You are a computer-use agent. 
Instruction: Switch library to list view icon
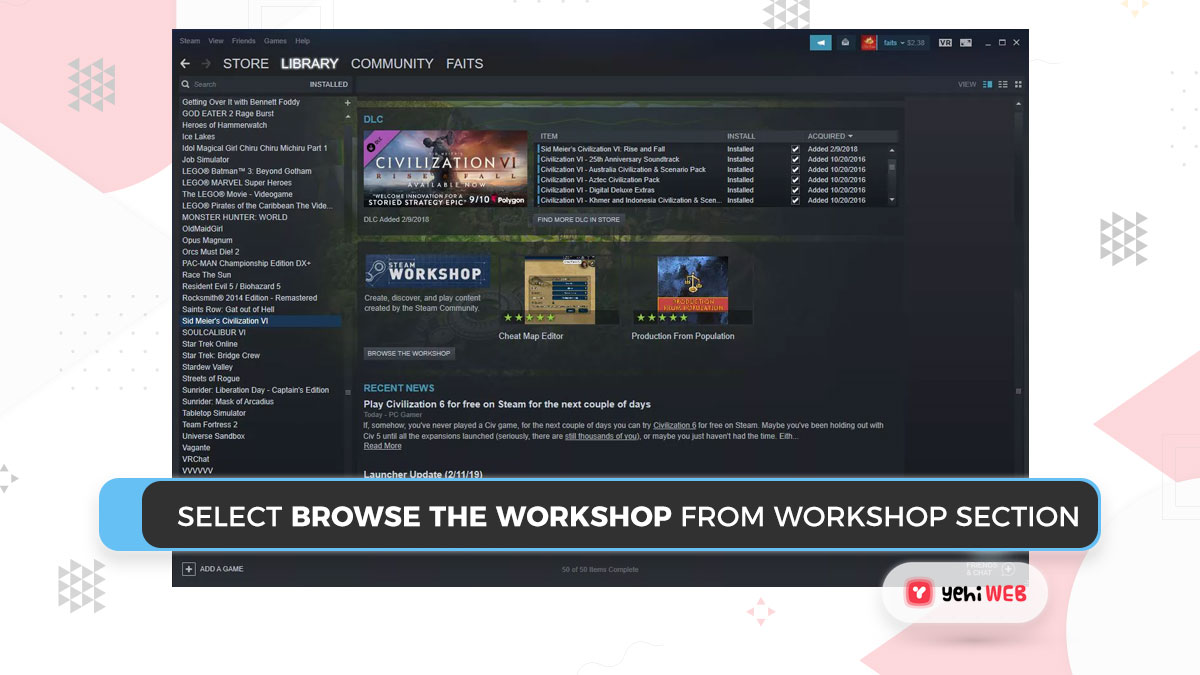pyautogui.click(x=1002, y=84)
